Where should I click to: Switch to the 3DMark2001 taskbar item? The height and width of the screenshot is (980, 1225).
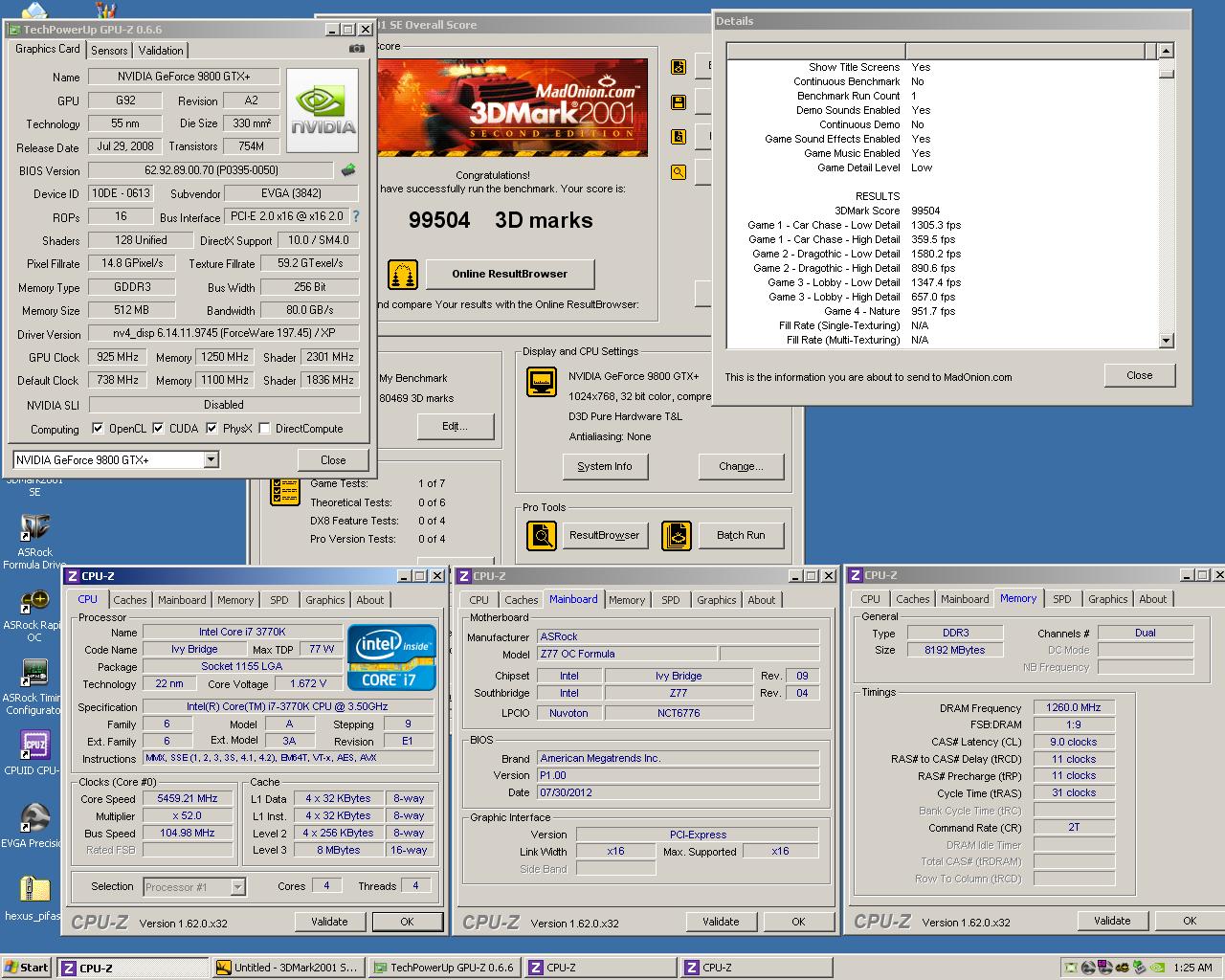[287, 968]
